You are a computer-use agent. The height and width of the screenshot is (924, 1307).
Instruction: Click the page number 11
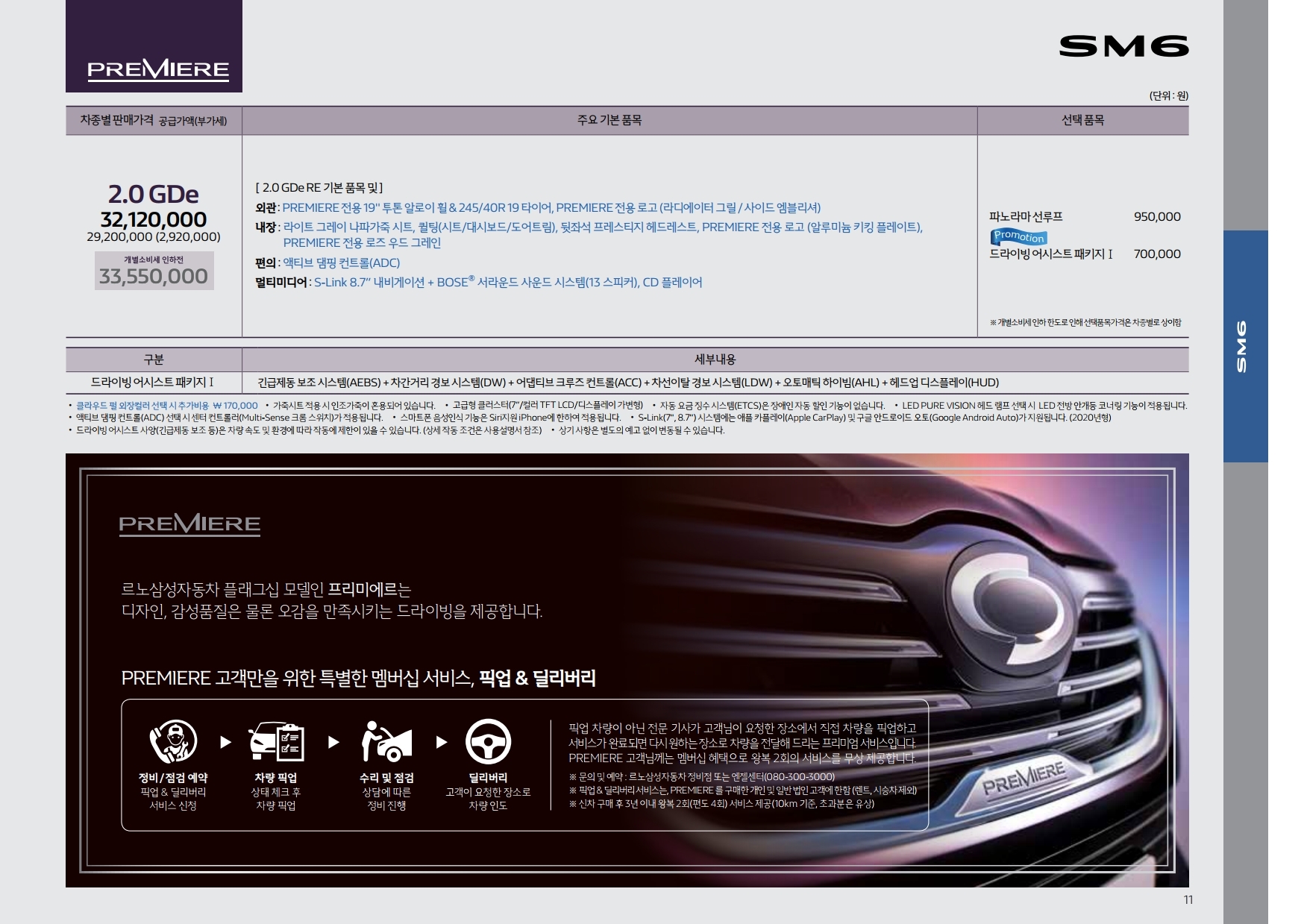[1188, 900]
